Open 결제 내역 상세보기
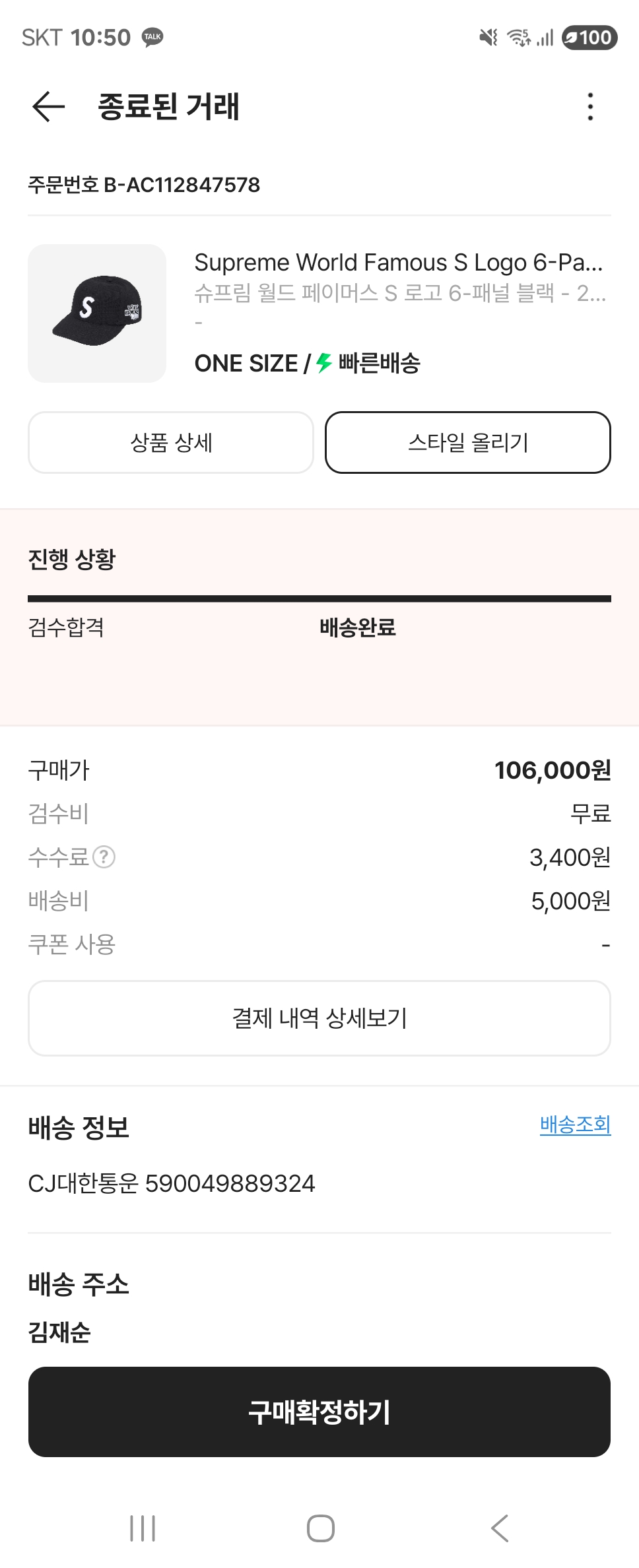This screenshot has height=1568, width=639. point(319,1018)
